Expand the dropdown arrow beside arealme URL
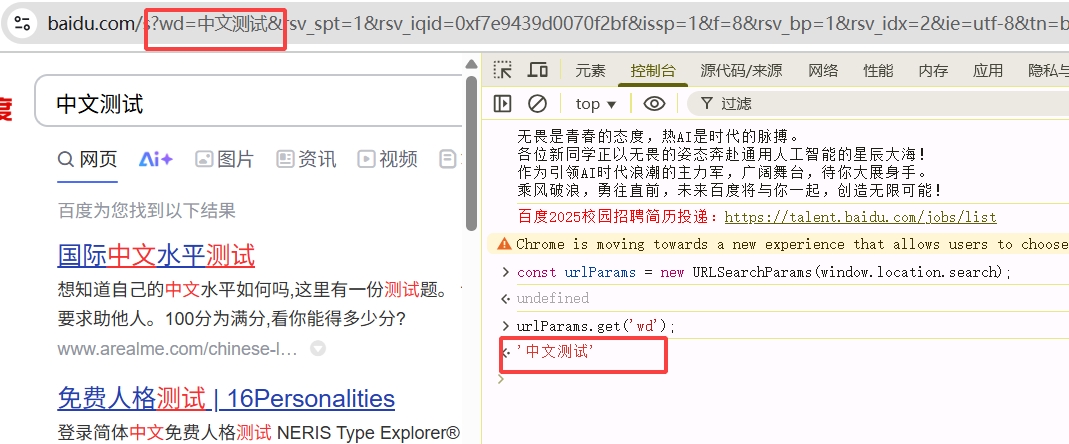This screenshot has height=444, width=1069. coord(318,349)
